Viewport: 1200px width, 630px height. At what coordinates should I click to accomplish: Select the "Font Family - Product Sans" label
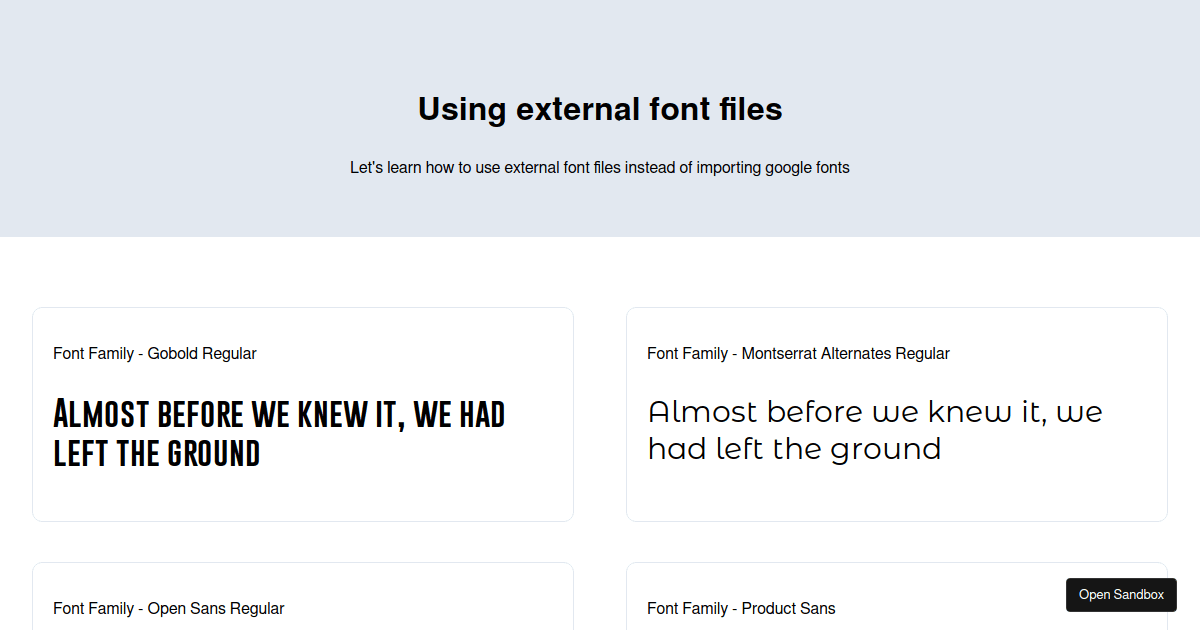point(741,609)
